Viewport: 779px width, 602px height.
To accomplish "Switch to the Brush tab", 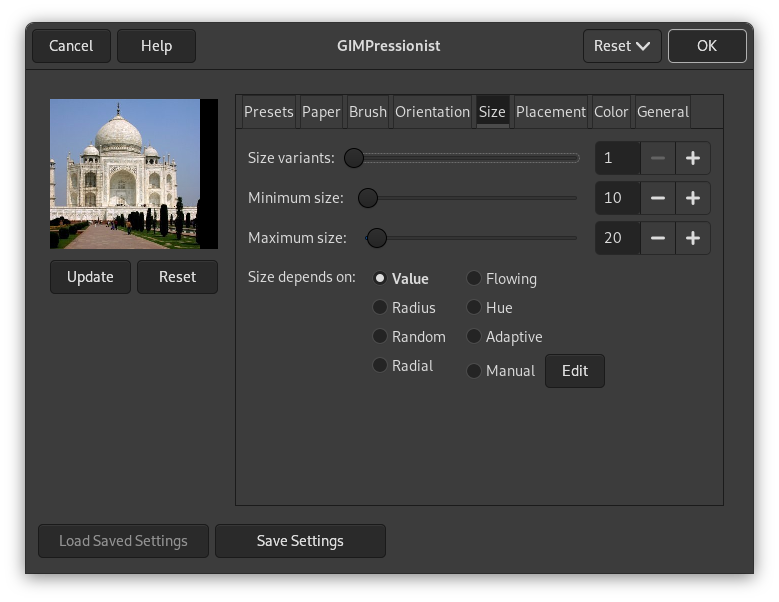I will click(367, 112).
